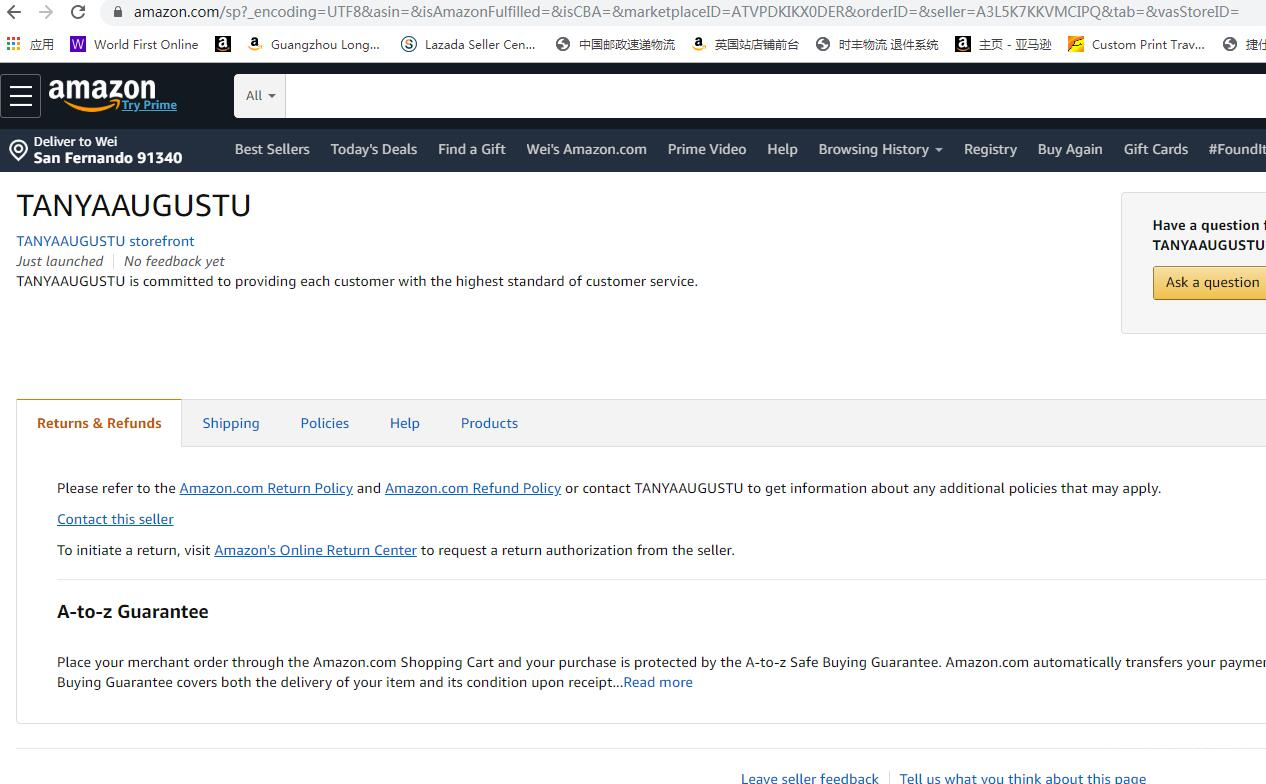Open Today's Deals in nav bar
1266x784 pixels.
pos(374,149)
